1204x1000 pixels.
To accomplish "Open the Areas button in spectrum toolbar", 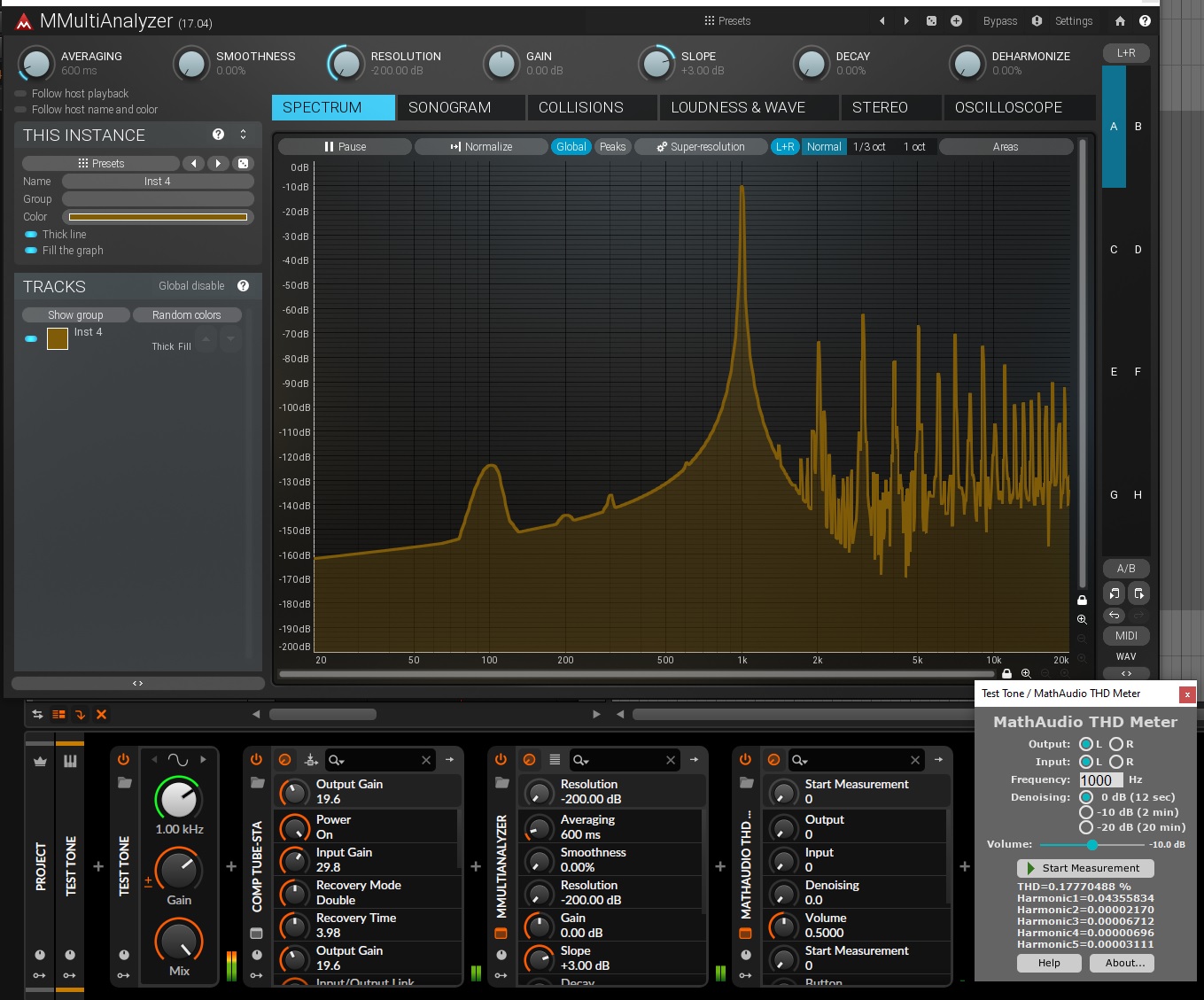I will (x=1006, y=147).
